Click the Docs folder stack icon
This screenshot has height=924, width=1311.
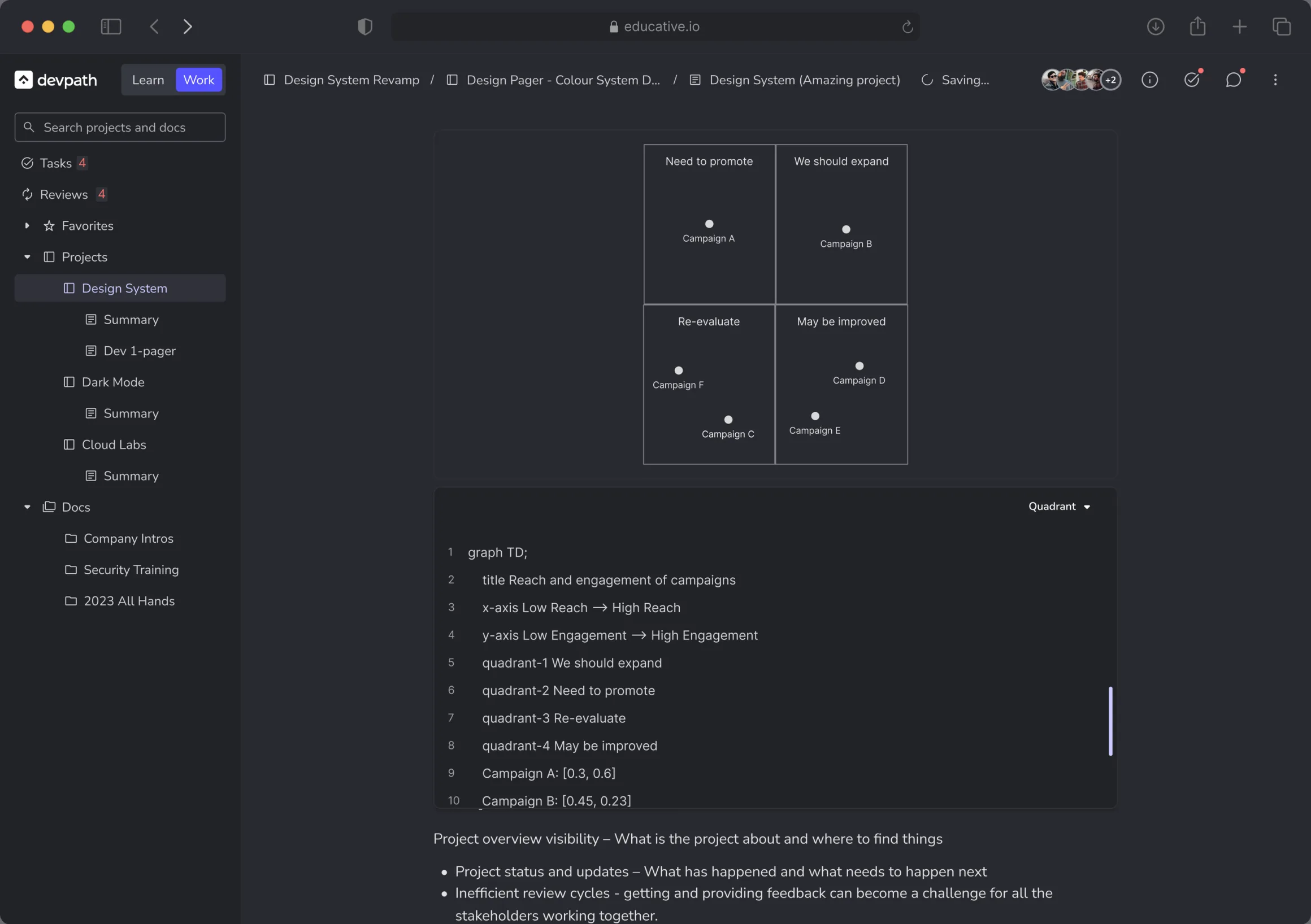click(49, 507)
